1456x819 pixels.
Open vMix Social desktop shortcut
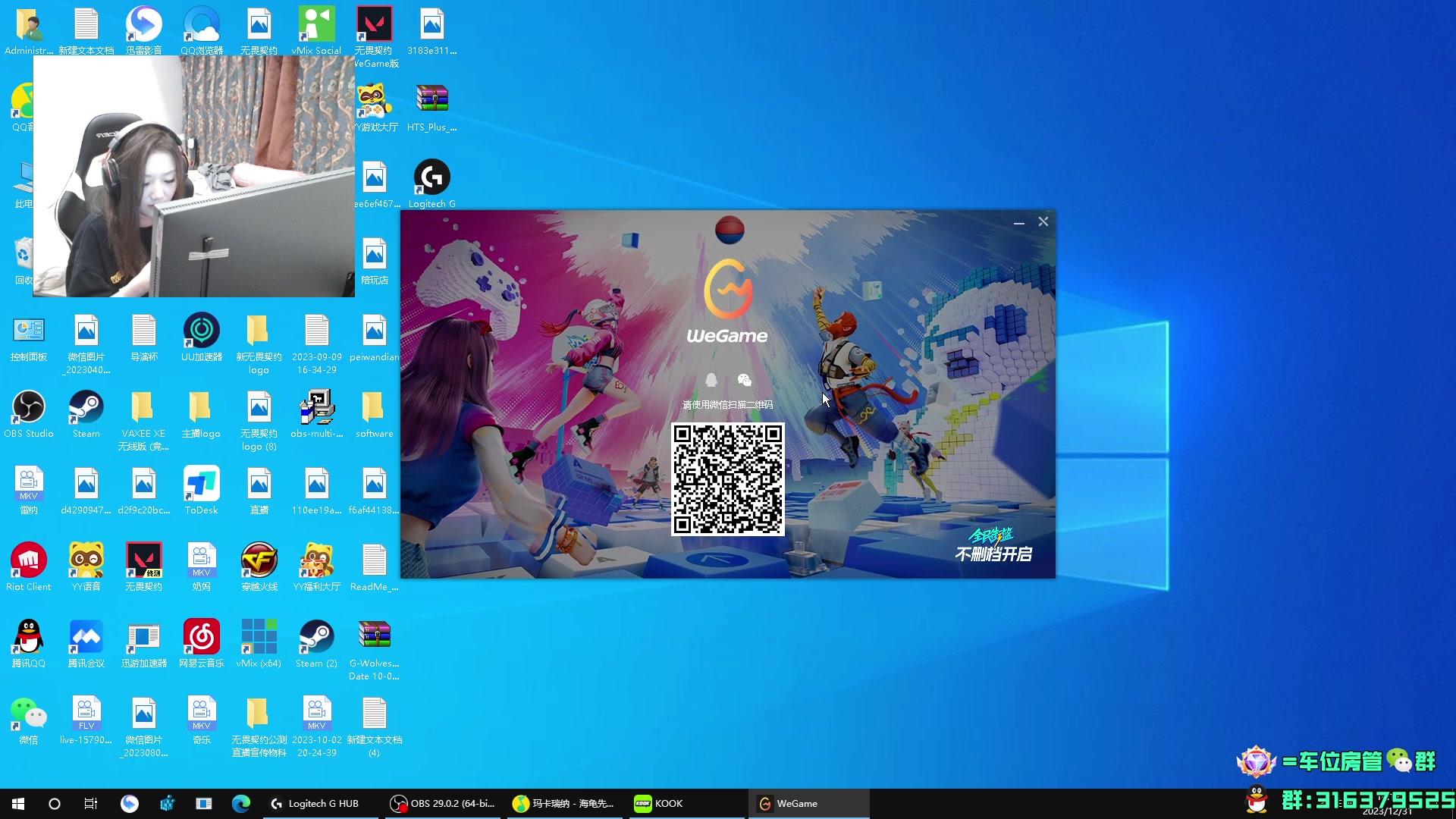[x=317, y=31]
